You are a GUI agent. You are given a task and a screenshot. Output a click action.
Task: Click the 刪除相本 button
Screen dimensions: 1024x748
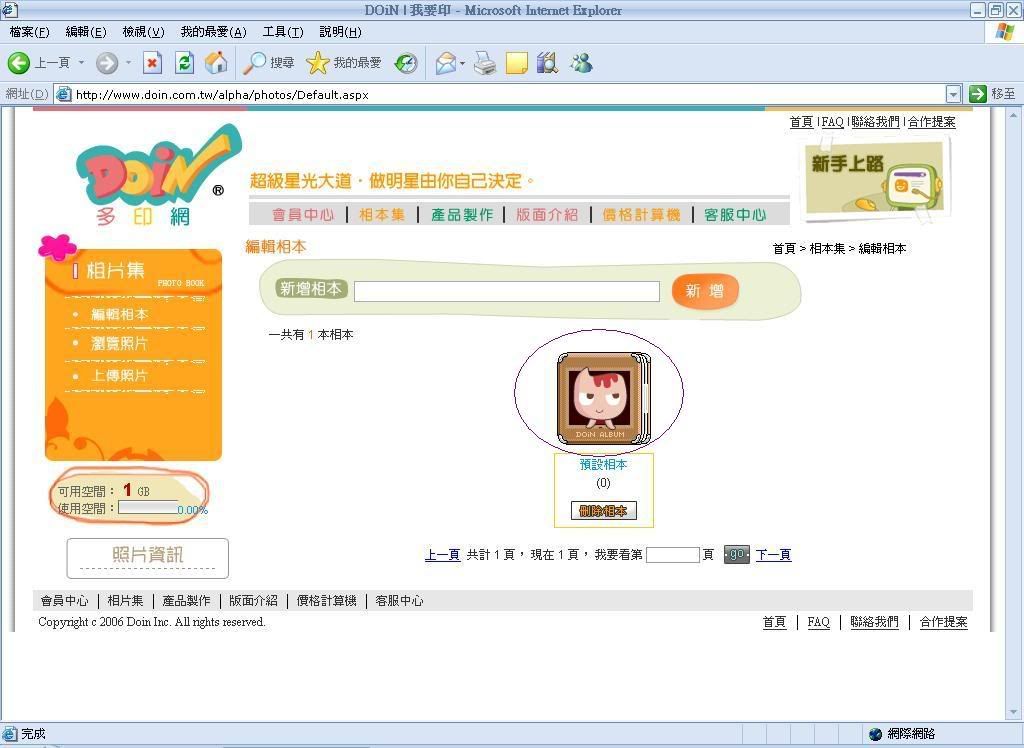pos(603,510)
